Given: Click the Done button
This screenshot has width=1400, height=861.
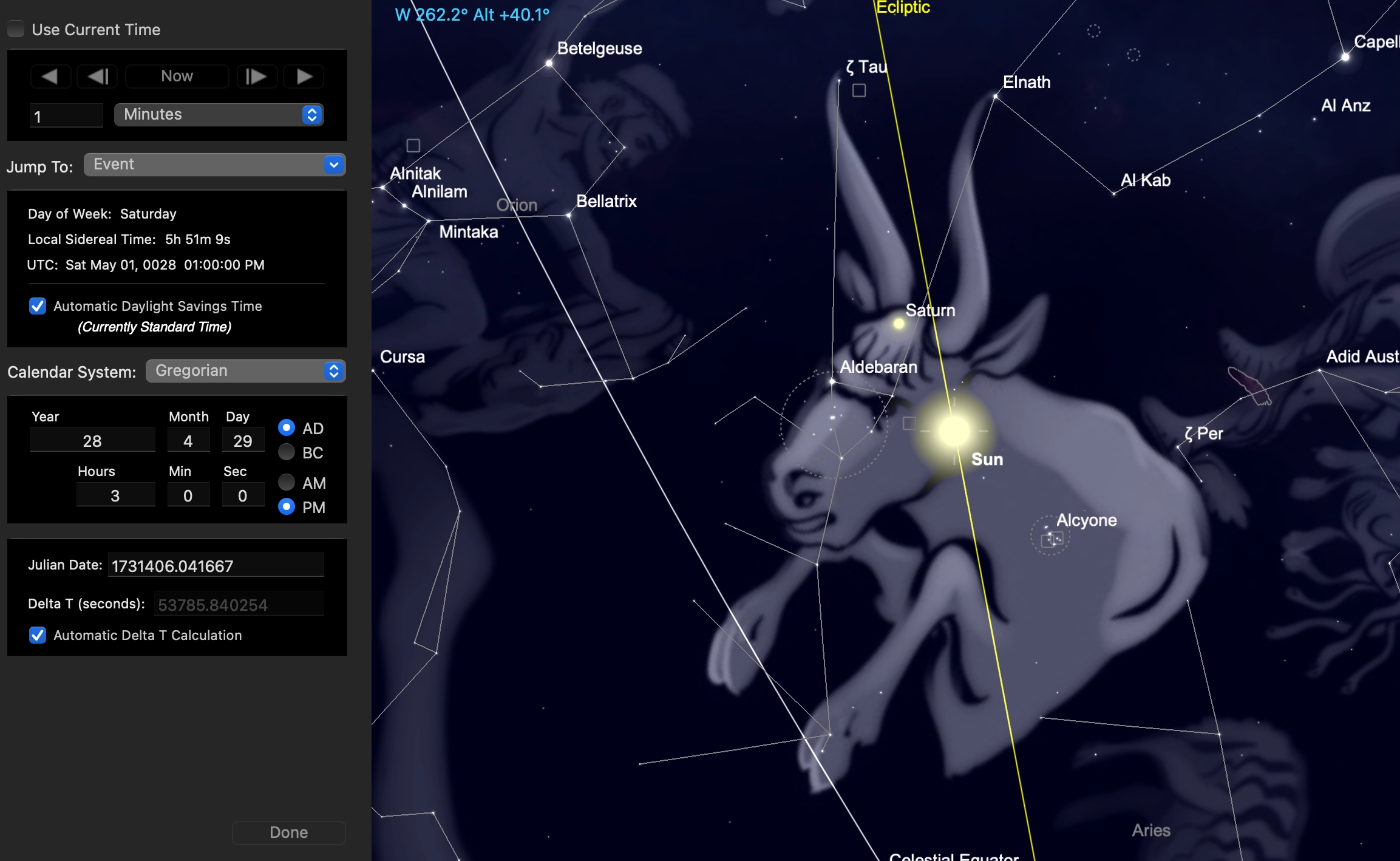Looking at the screenshot, I should (x=288, y=832).
